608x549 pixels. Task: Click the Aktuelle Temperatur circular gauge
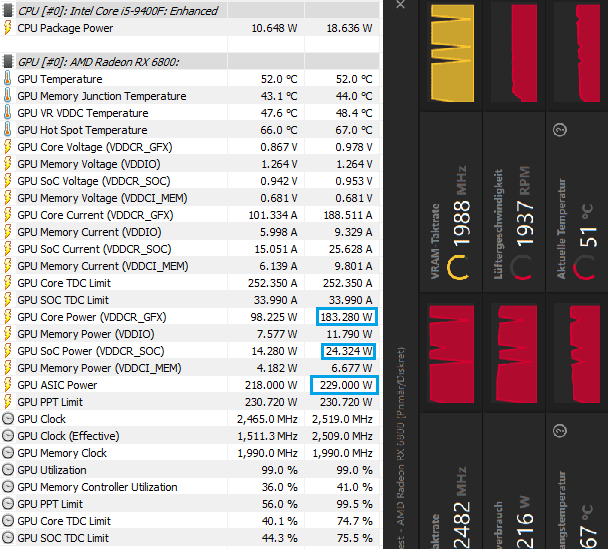(584, 267)
